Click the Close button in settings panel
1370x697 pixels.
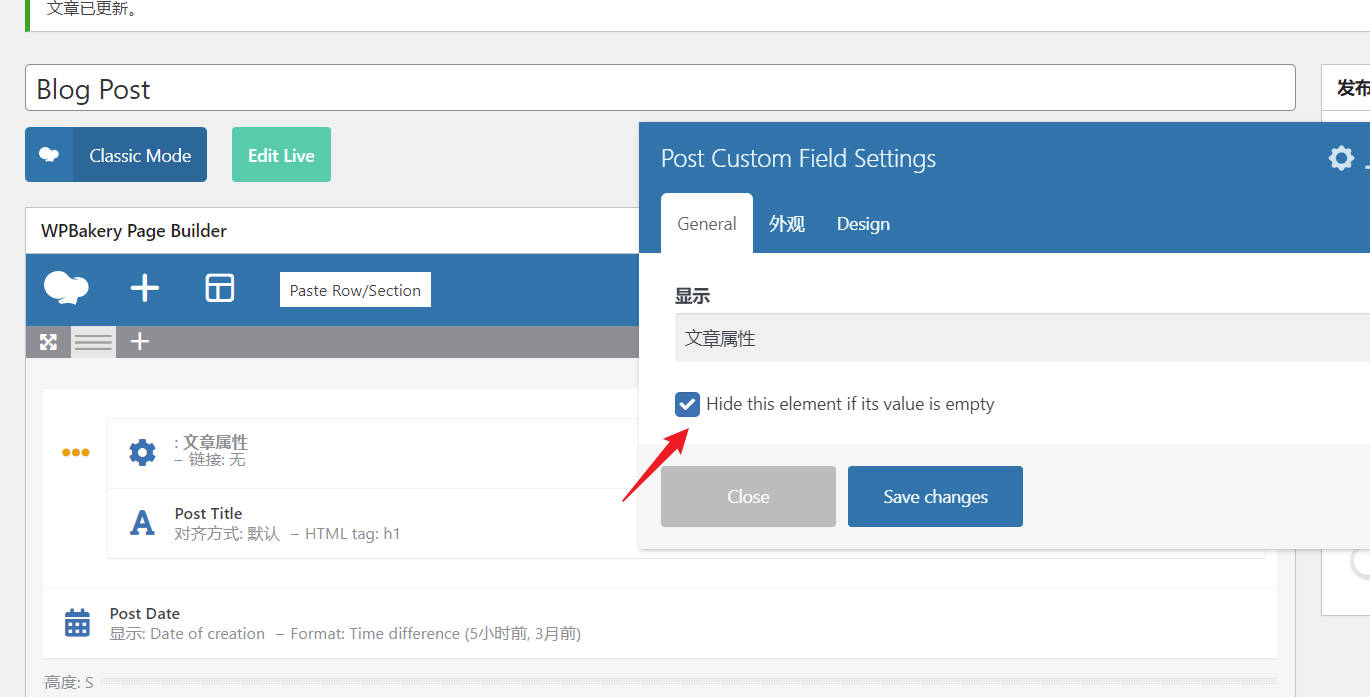coord(748,496)
